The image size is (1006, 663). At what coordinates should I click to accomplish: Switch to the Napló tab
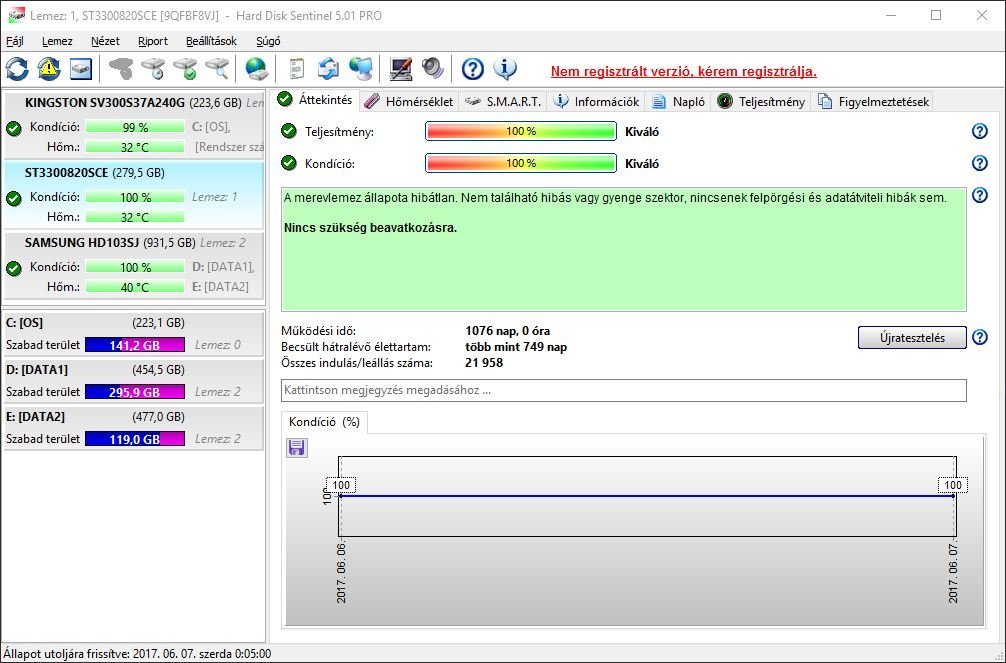(x=678, y=101)
